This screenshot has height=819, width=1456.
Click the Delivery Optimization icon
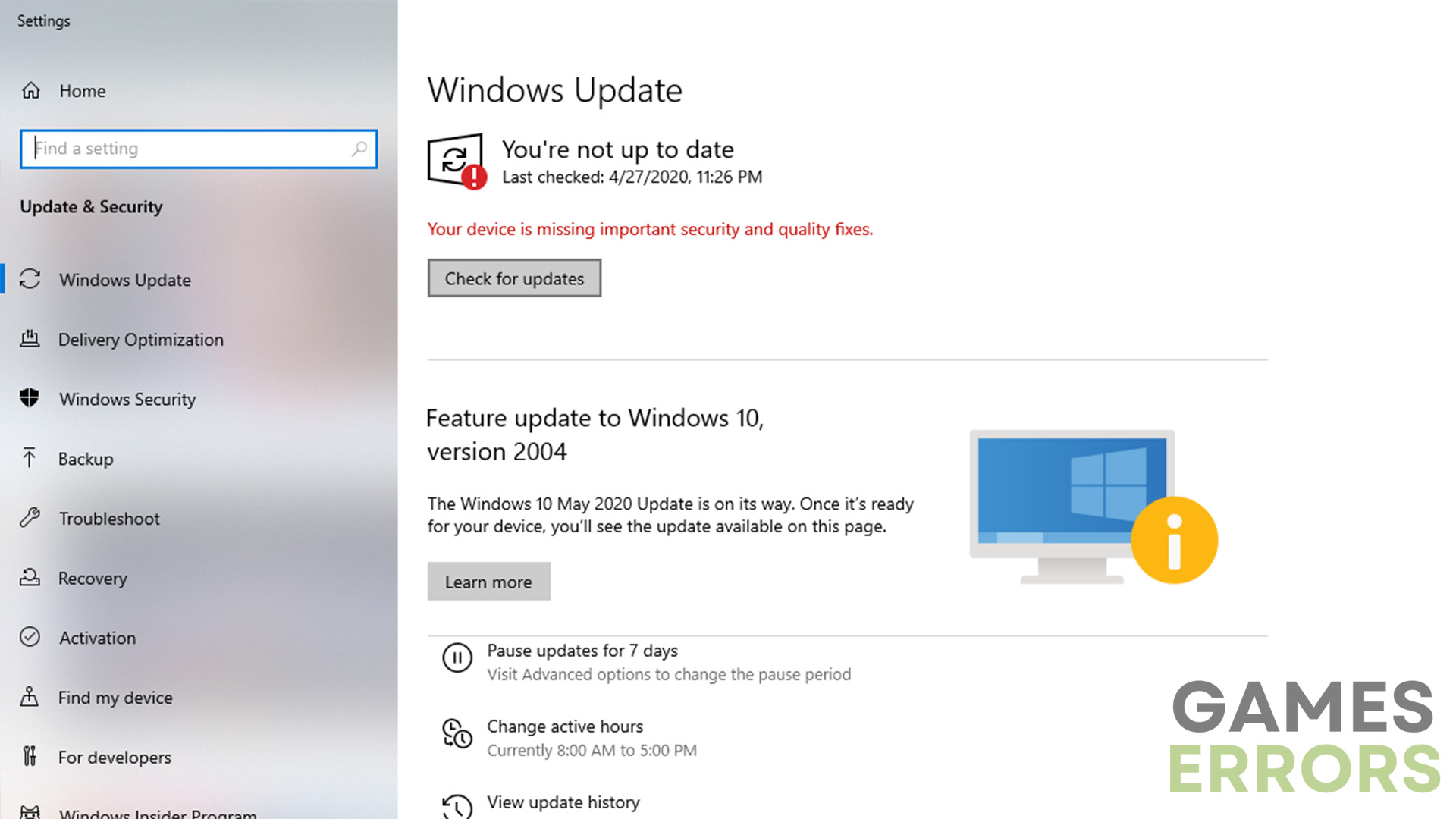tap(30, 338)
